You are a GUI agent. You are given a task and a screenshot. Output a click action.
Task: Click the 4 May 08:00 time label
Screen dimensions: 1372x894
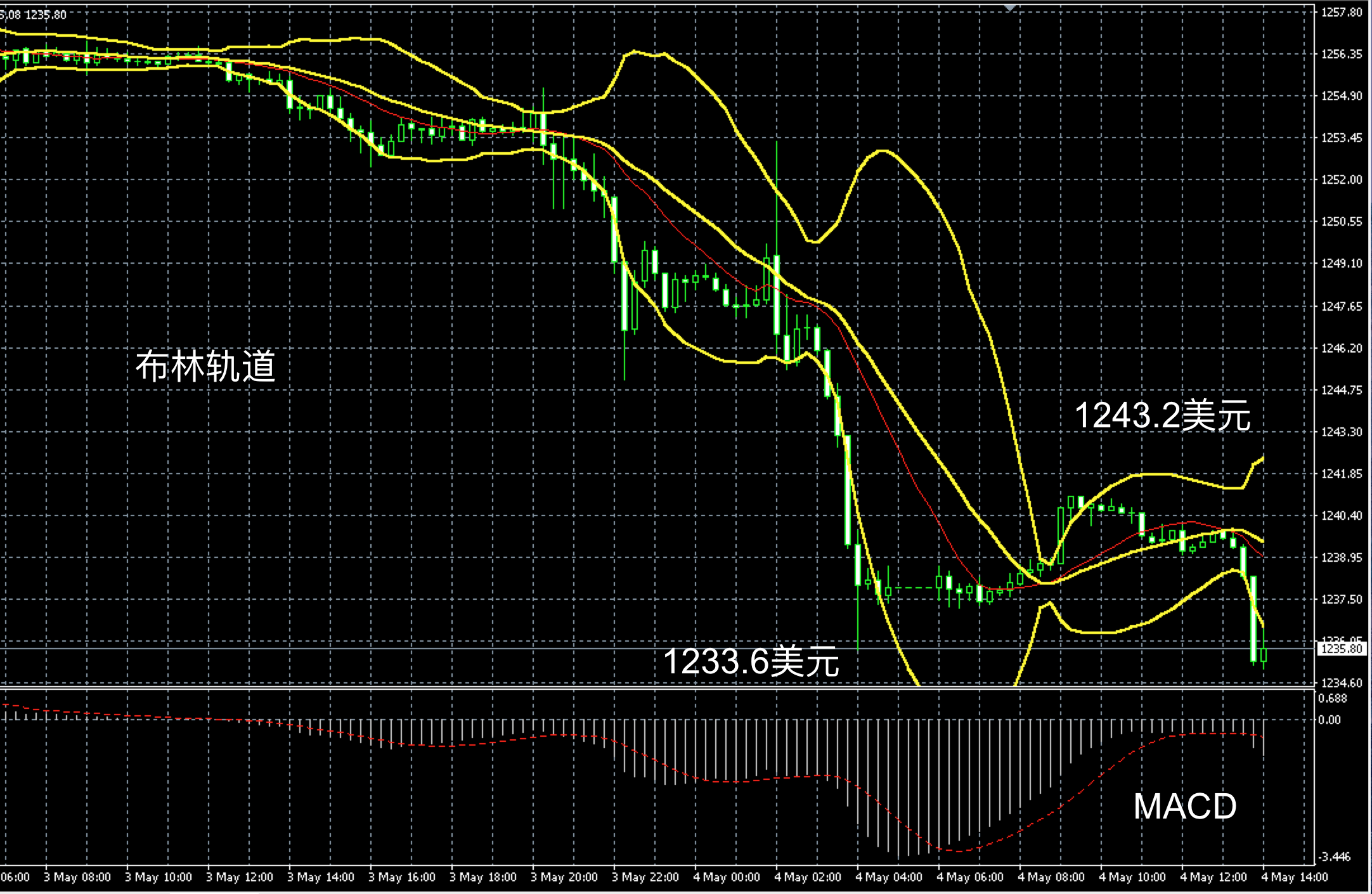tap(1051, 878)
